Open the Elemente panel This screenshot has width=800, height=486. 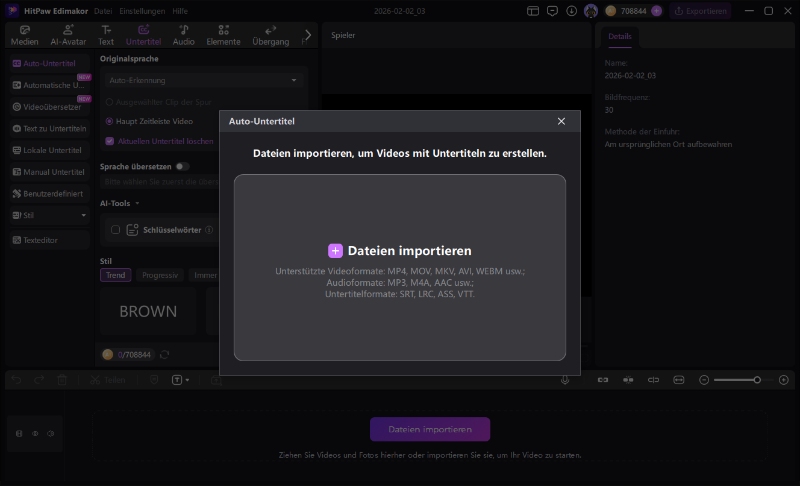click(223, 36)
